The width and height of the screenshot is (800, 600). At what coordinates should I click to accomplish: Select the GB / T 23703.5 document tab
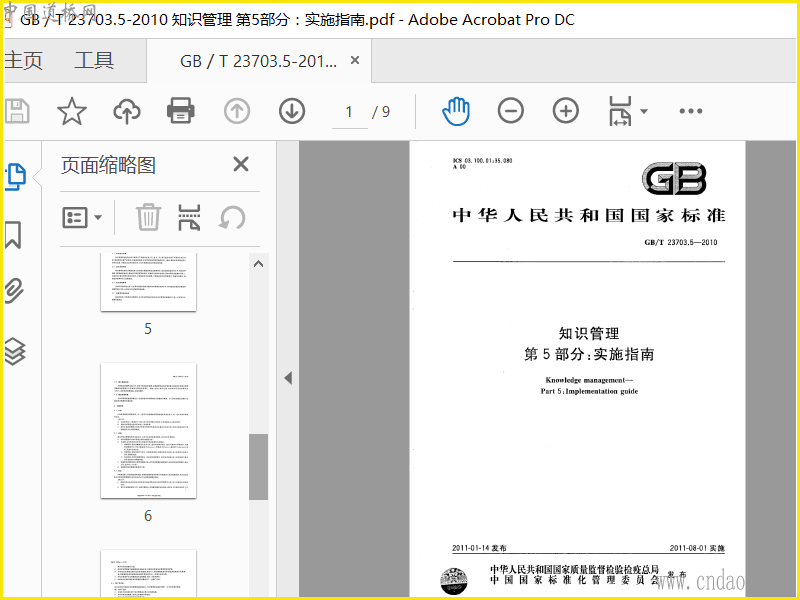point(258,61)
